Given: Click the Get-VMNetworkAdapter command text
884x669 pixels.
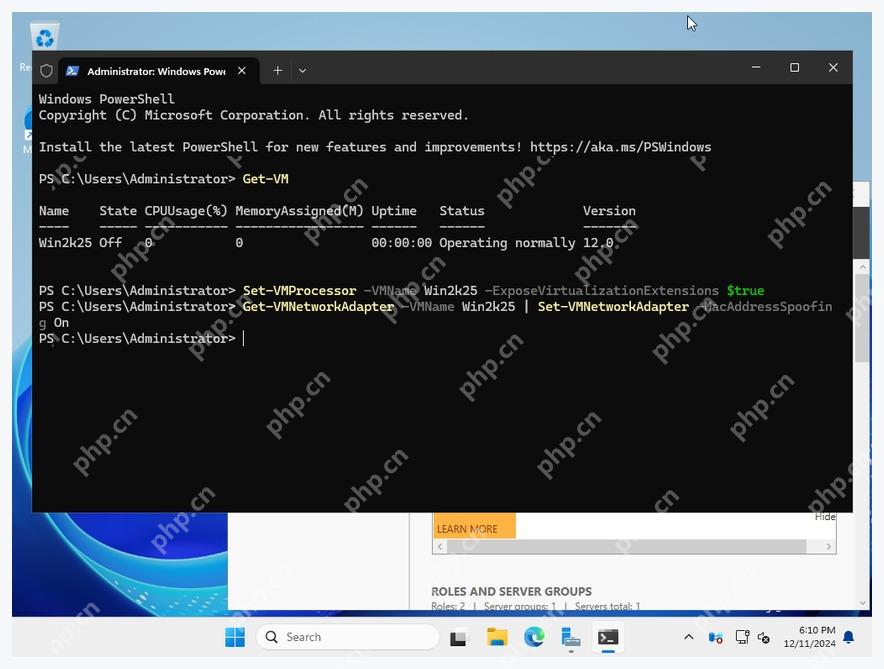Looking at the screenshot, I should [318, 307].
